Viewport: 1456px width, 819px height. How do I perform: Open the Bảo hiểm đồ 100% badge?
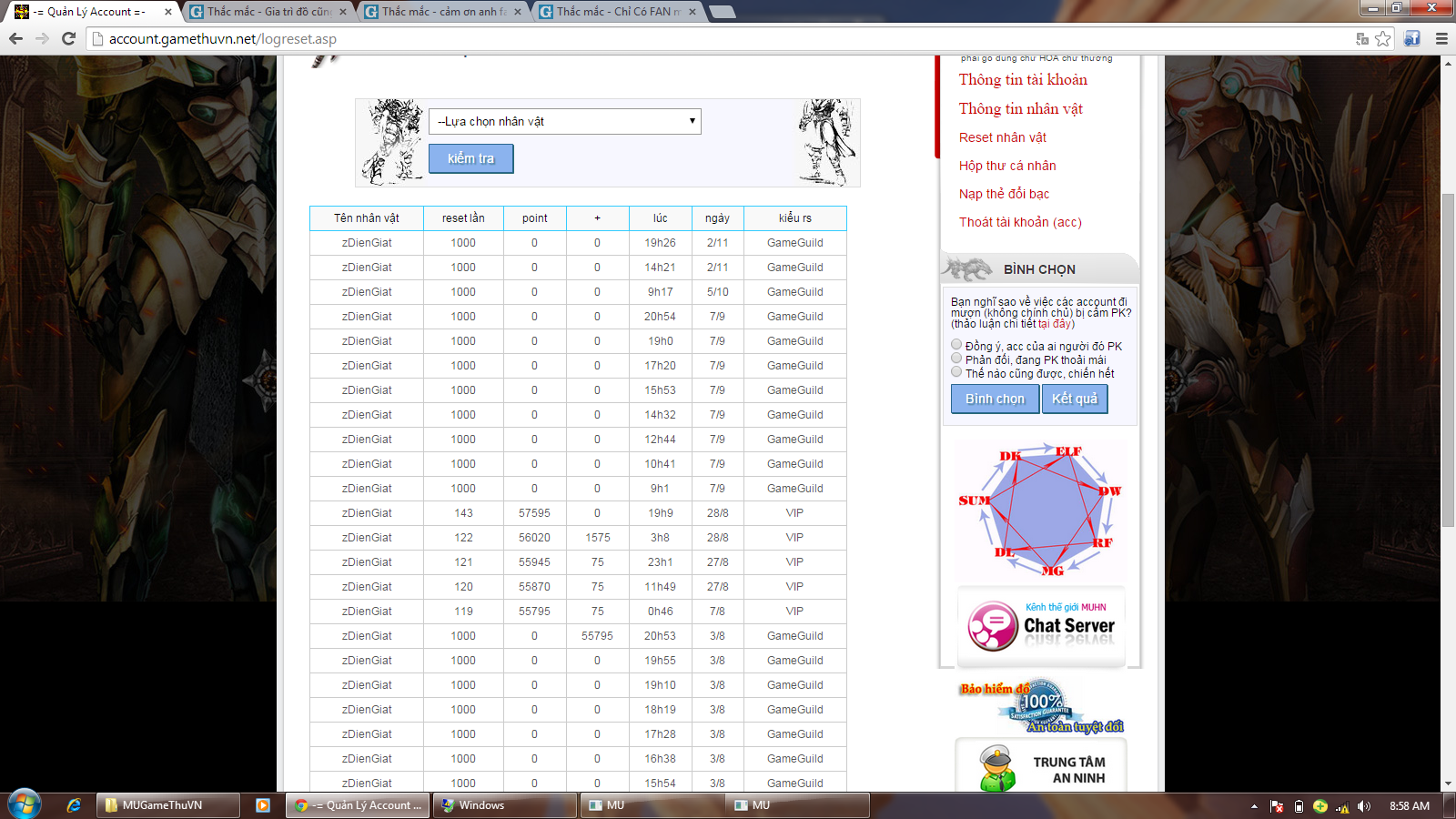click(1041, 706)
